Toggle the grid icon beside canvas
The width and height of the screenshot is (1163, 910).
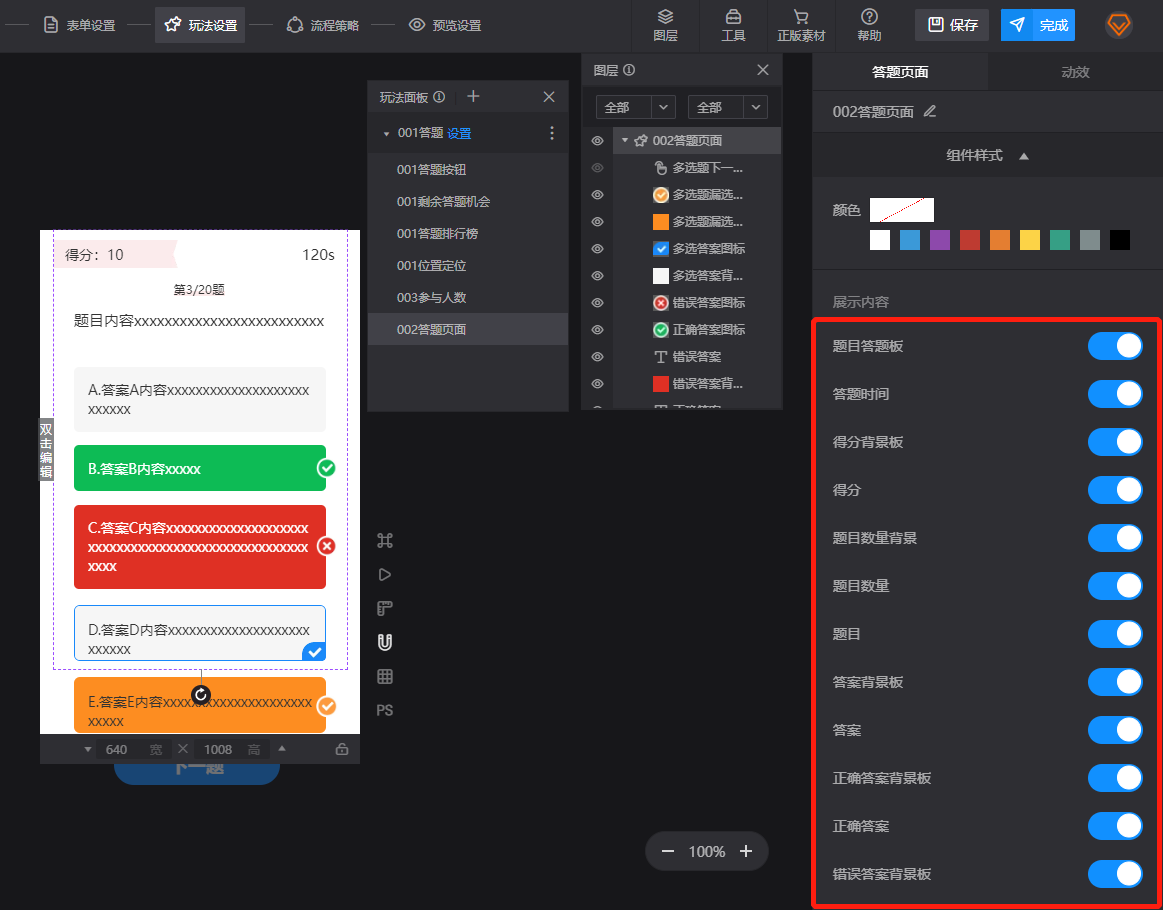[384, 676]
